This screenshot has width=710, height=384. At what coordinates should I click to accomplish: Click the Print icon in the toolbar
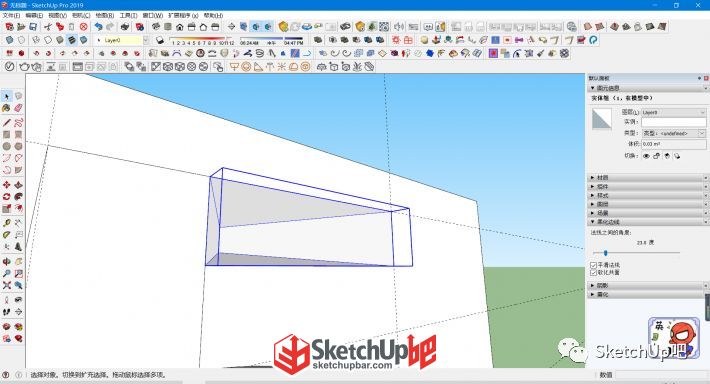pos(125,27)
